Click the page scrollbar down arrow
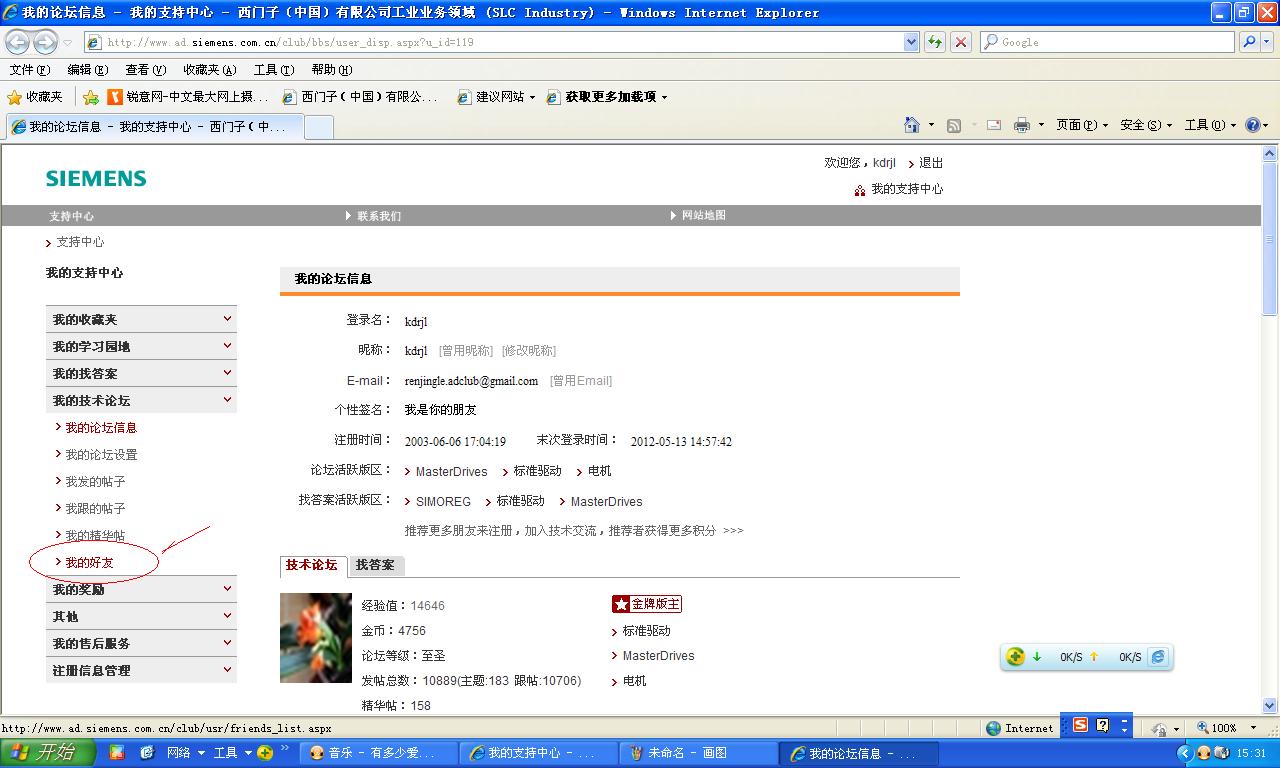Image resolution: width=1280 pixels, height=768 pixels. click(x=1270, y=705)
